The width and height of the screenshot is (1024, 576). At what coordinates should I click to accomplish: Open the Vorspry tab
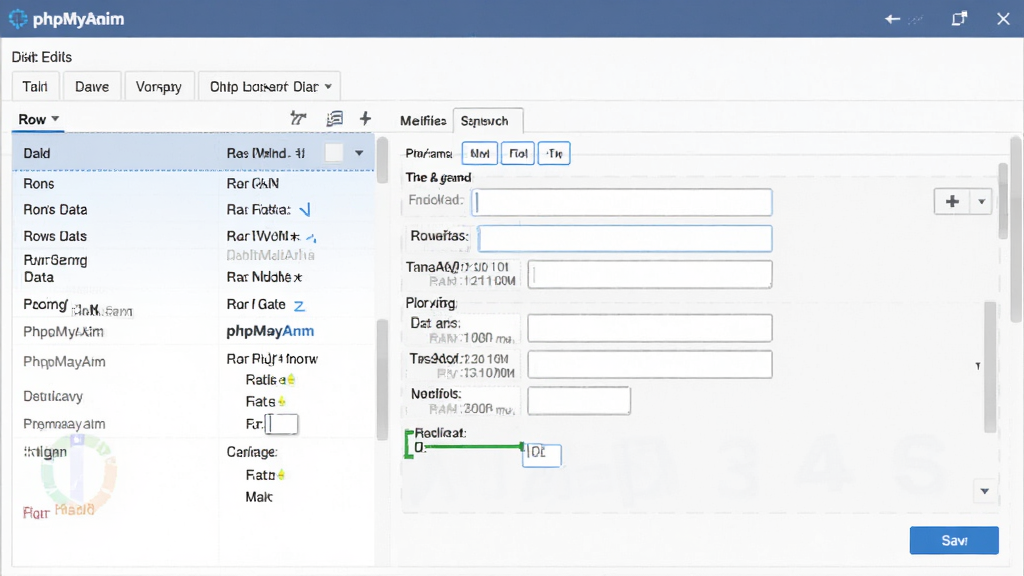[x=159, y=86]
